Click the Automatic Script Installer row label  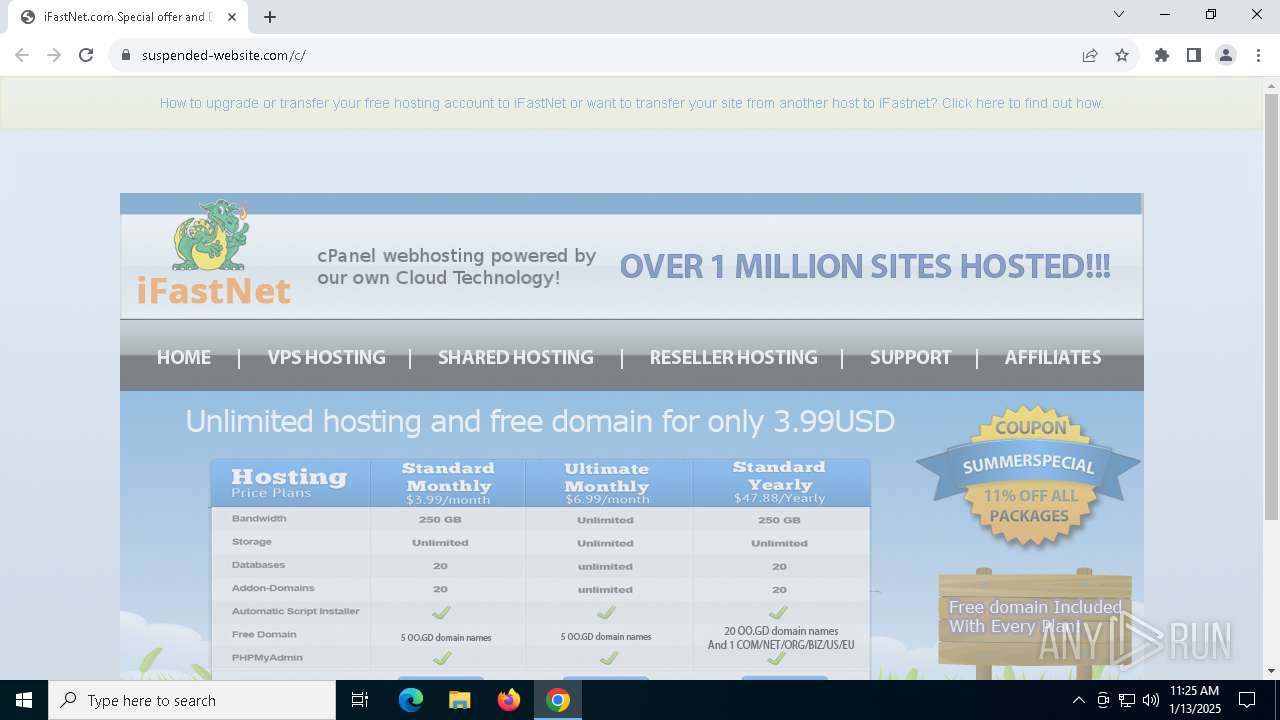295,611
